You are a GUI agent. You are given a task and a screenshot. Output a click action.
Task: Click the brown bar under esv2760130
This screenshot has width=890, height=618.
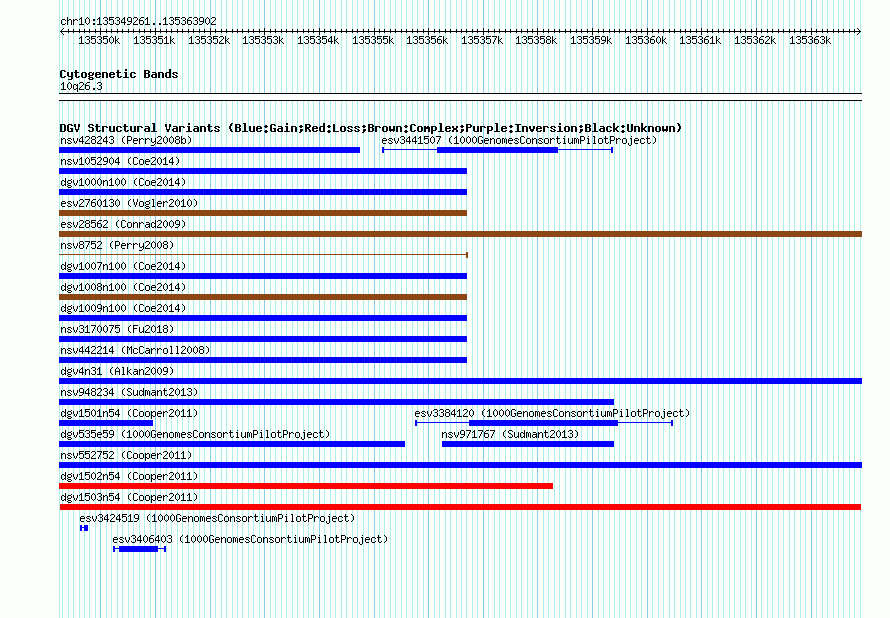(x=263, y=213)
